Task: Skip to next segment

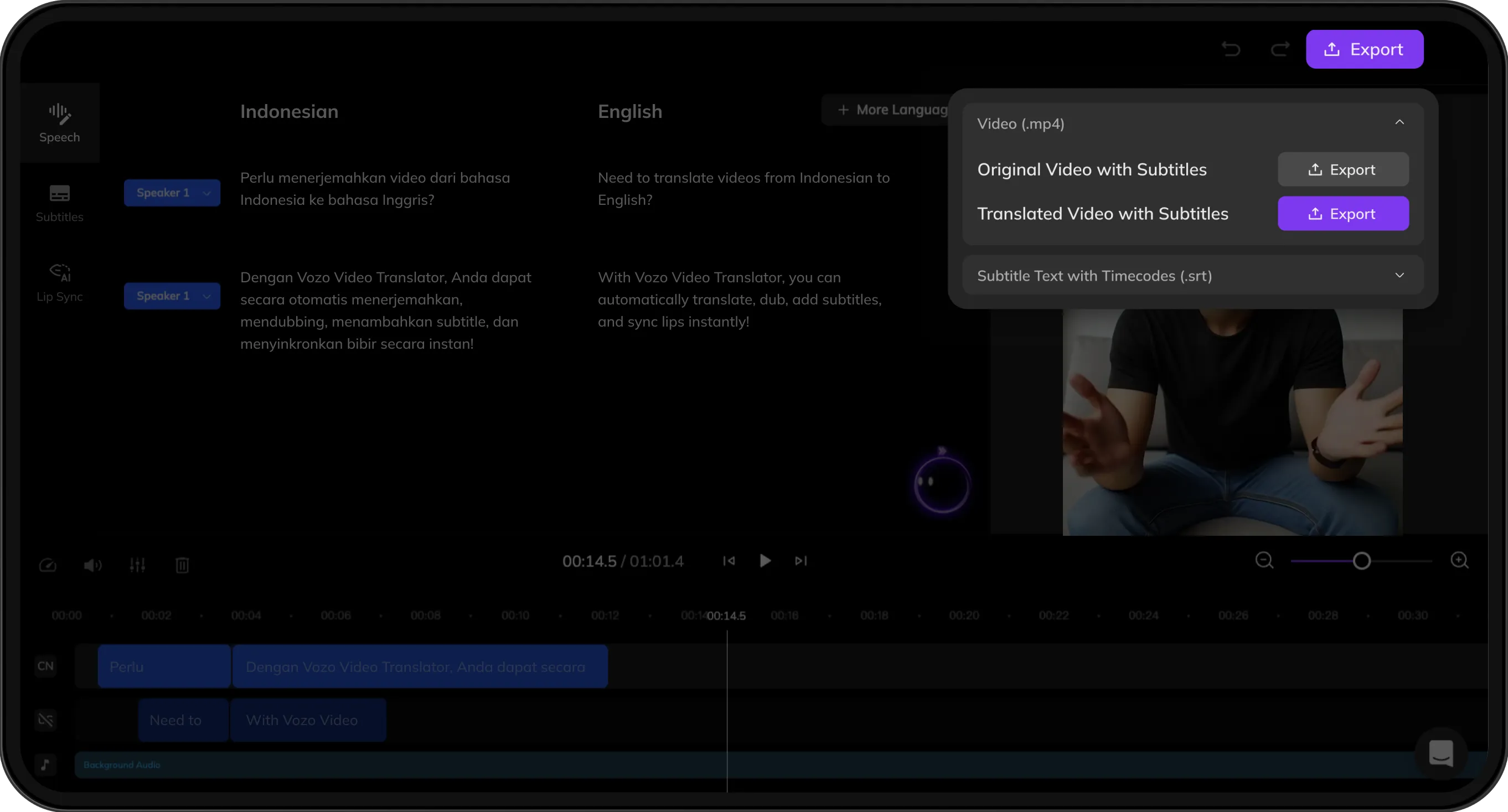Action: coord(802,561)
